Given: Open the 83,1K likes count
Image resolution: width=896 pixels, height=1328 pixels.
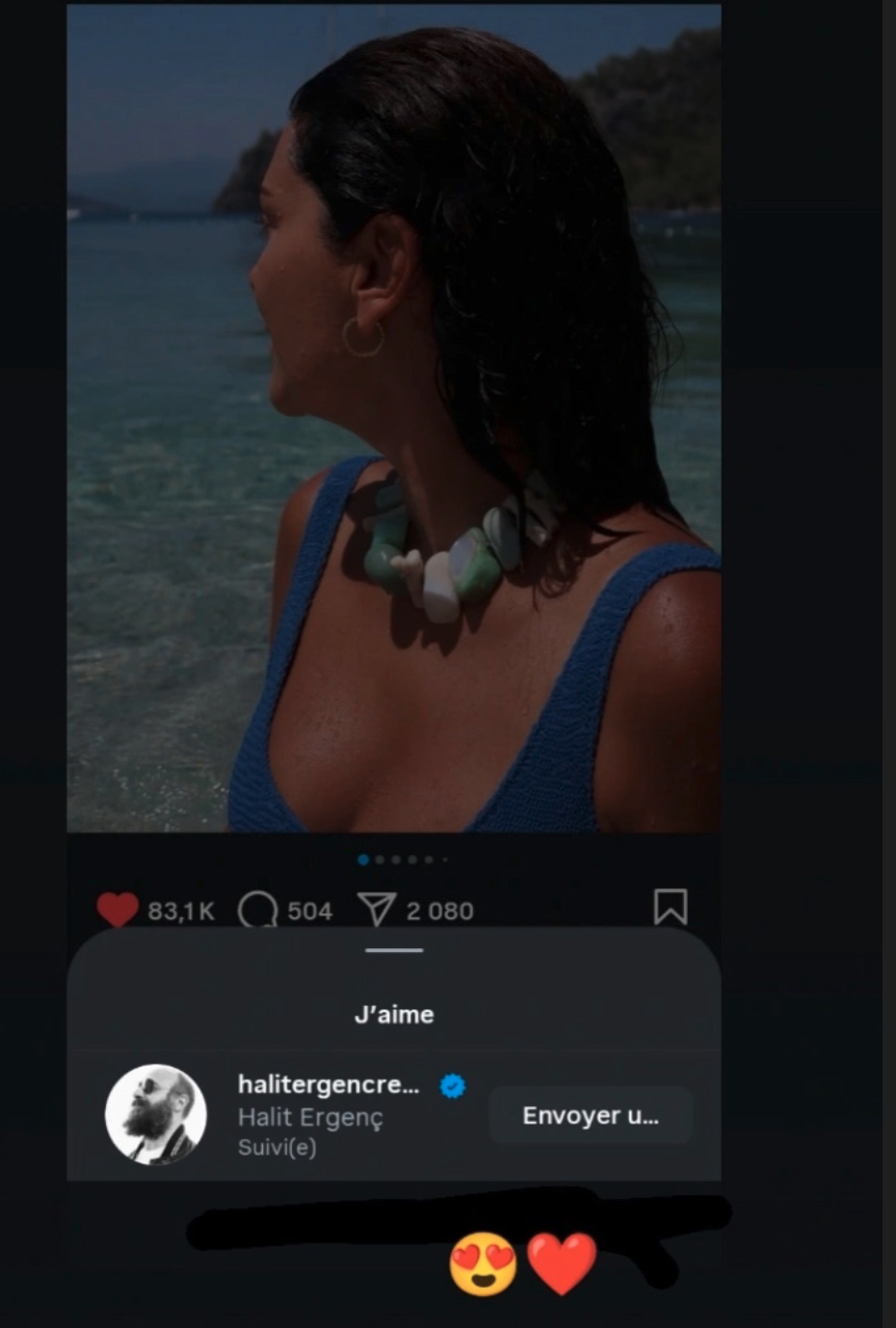Looking at the screenshot, I should click(x=181, y=911).
